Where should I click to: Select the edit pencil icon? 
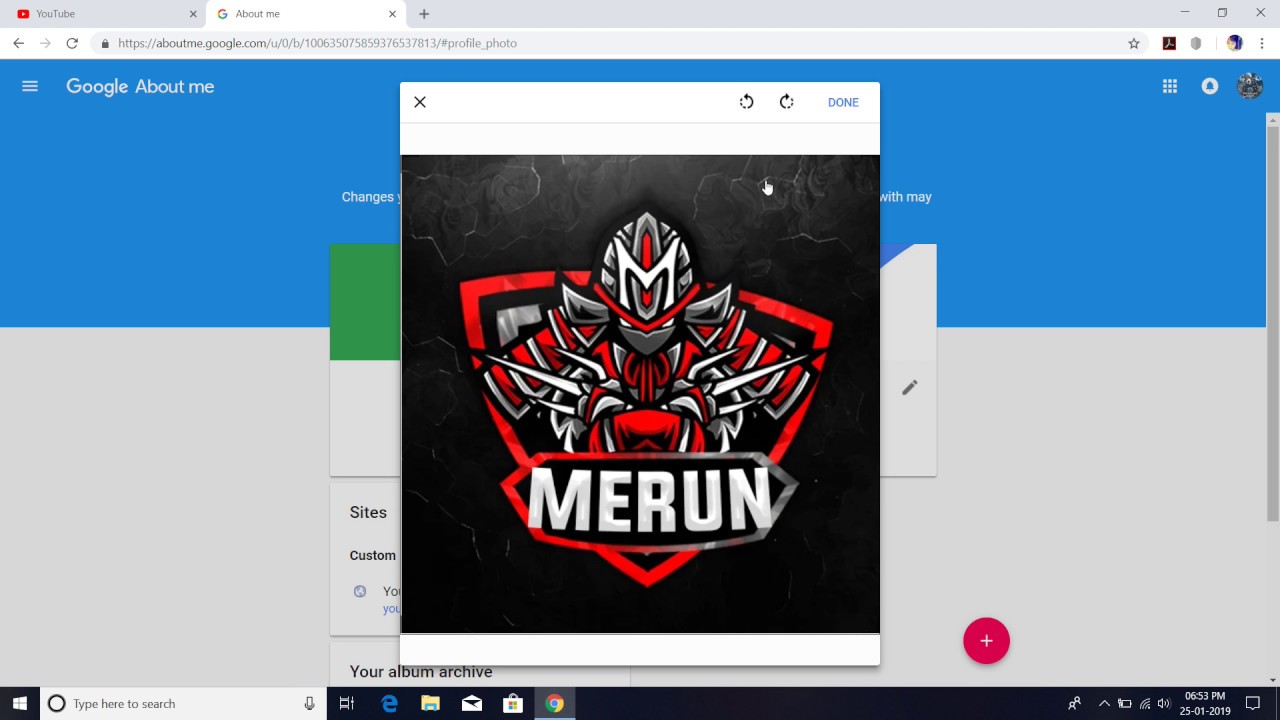pyautogui.click(x=909, y=388)
